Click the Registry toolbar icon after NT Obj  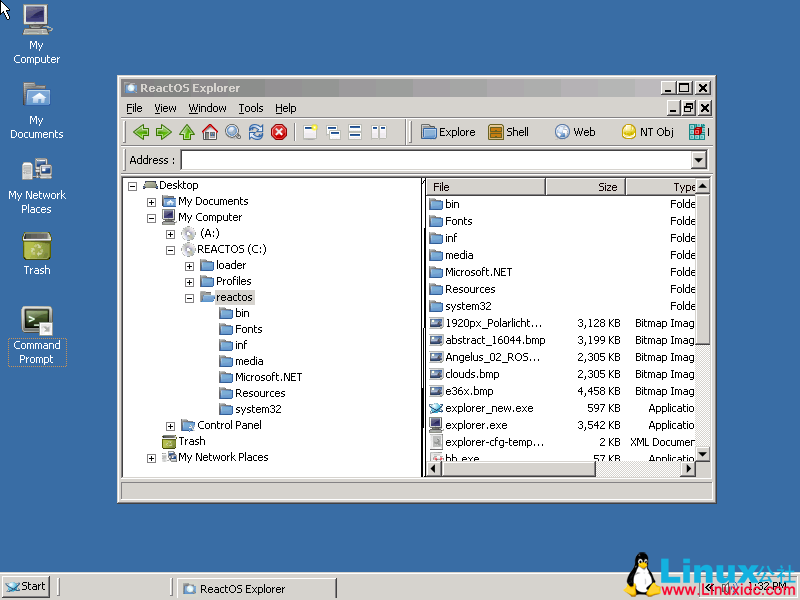(697, 132)
